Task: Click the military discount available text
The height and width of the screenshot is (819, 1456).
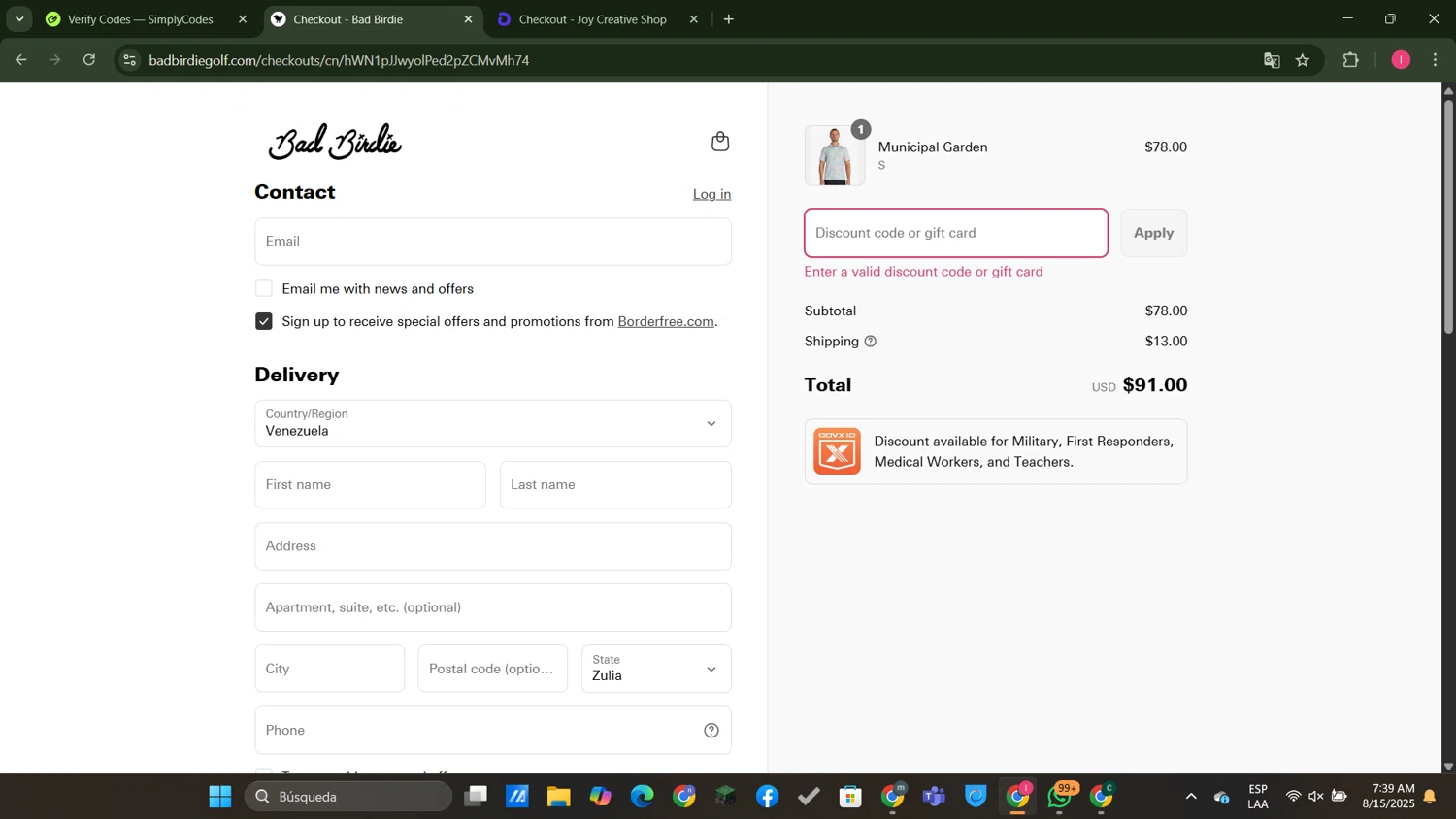Action: tap(1023, 451)
